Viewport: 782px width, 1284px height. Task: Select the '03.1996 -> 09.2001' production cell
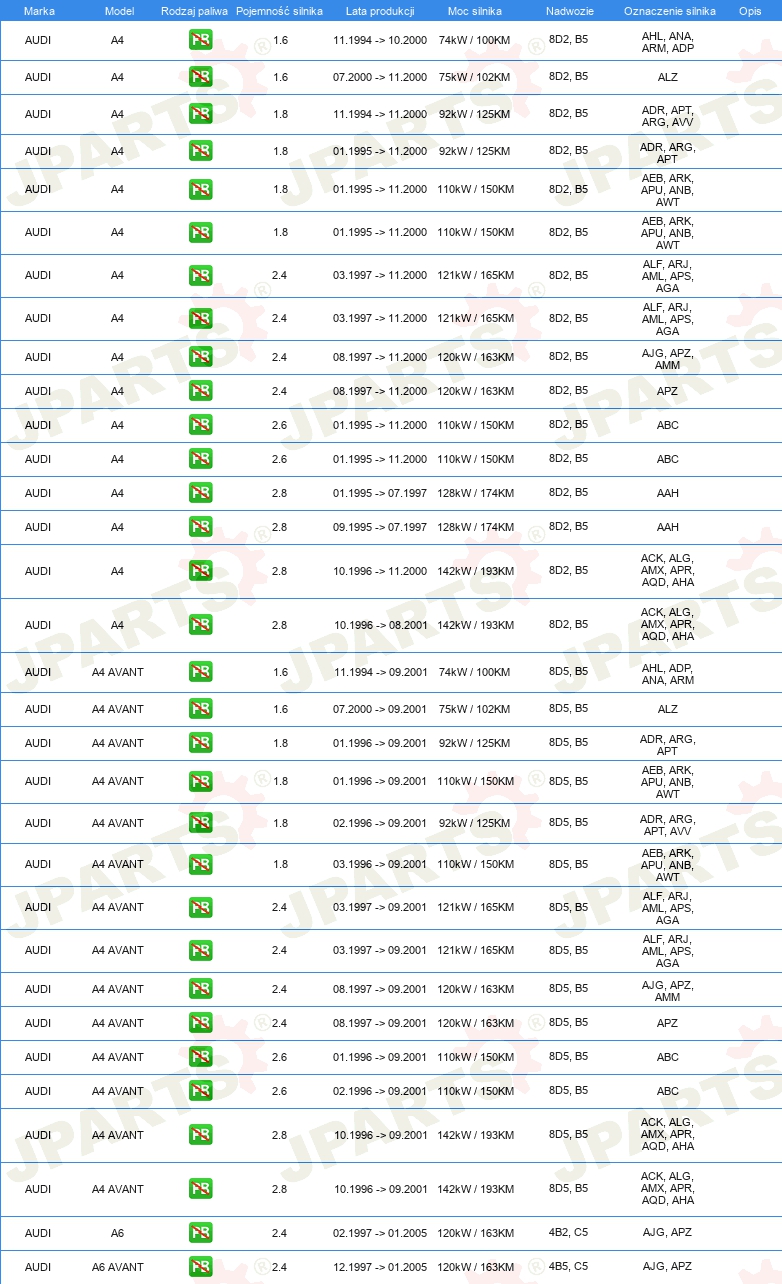coord(380,864)
